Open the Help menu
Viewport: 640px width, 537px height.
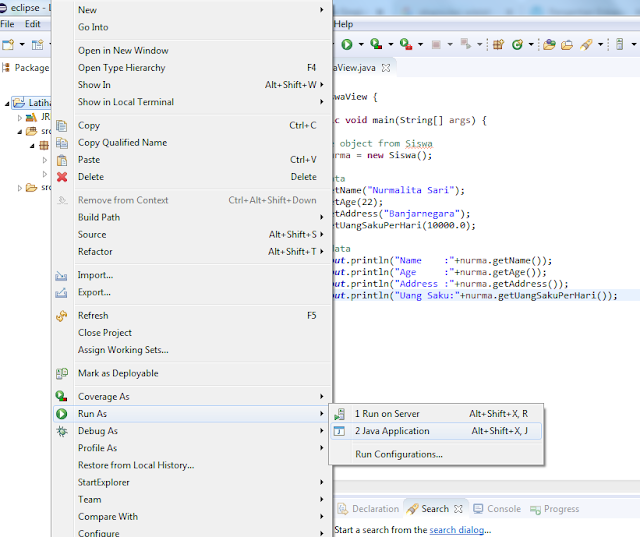point(343,24)
